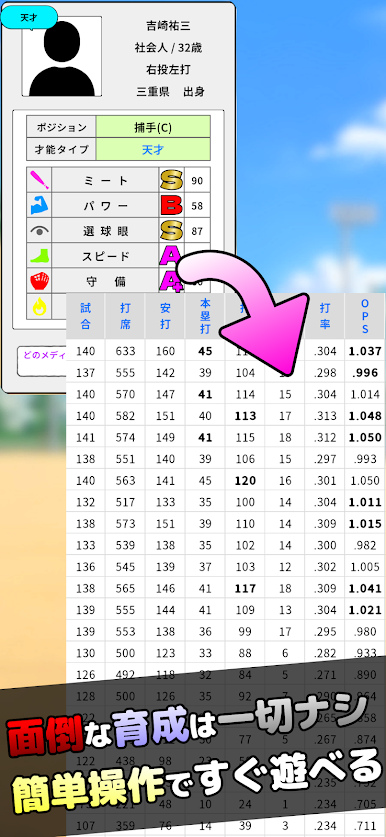Click the player name 吉崎祐三
Image resolution: width=386 pixels, height=837 pixels.
[168, 25]
